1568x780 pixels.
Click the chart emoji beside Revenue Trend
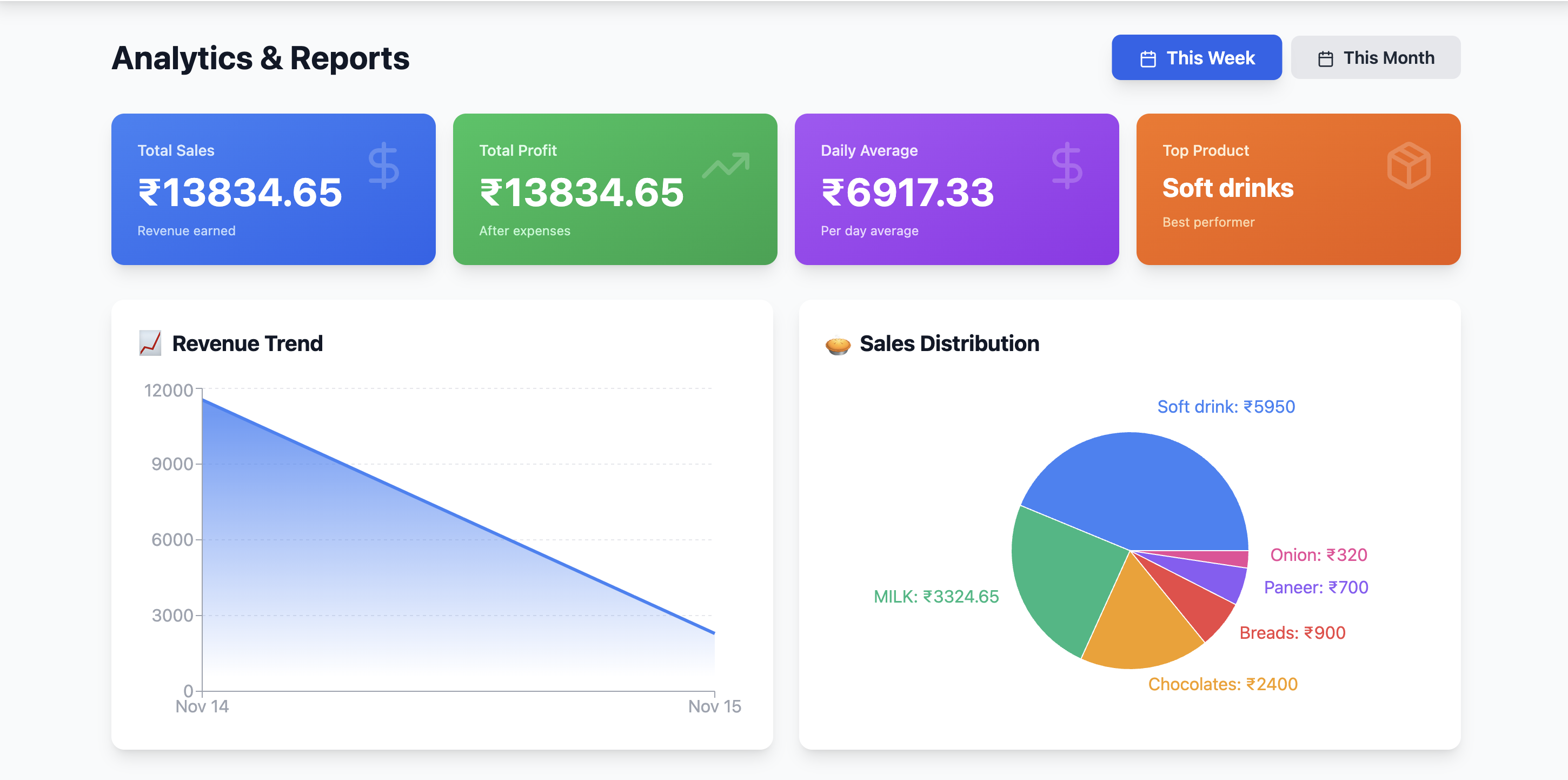click(150, 343)
